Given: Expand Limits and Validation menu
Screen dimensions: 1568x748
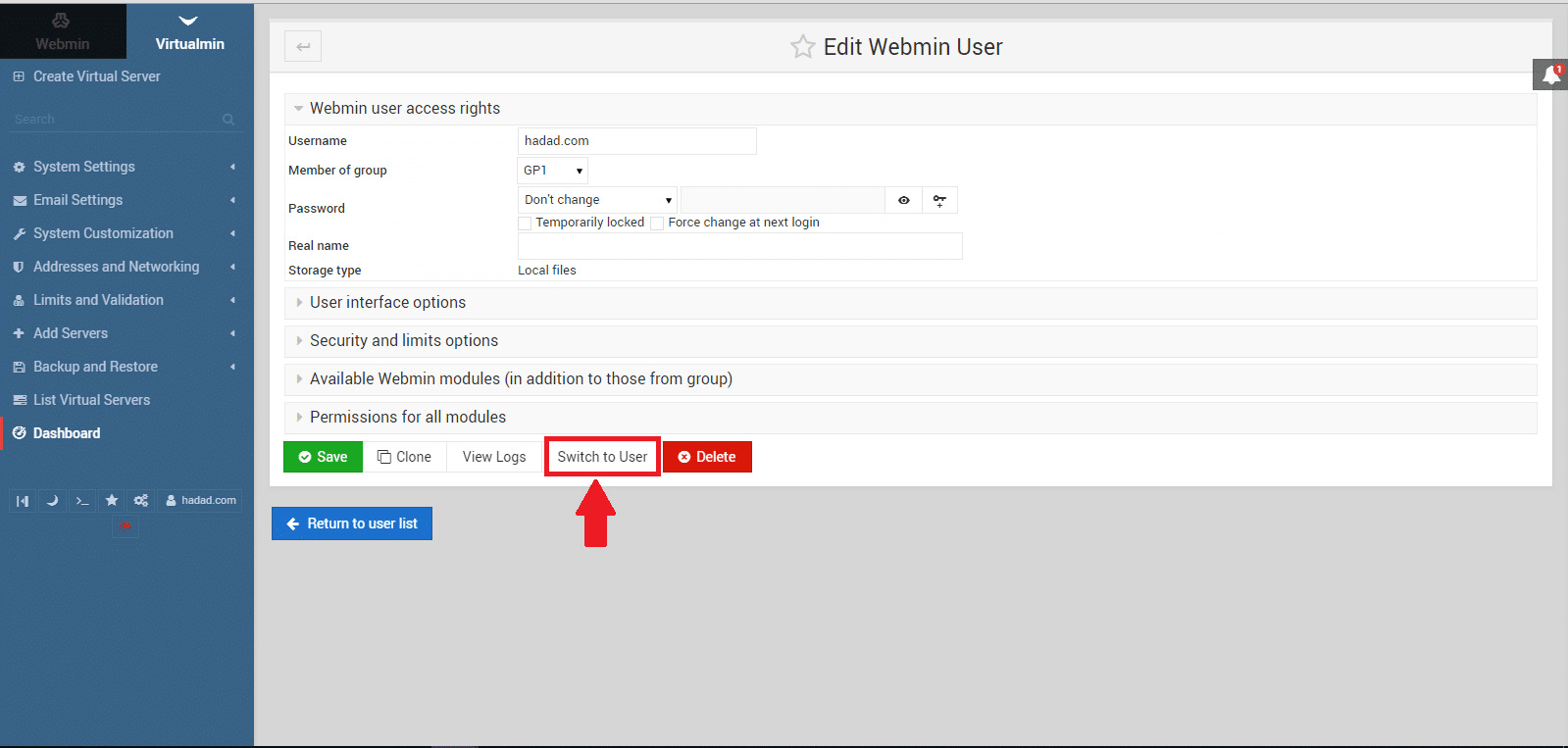Looking at the screenshot, I should point(126,300).
